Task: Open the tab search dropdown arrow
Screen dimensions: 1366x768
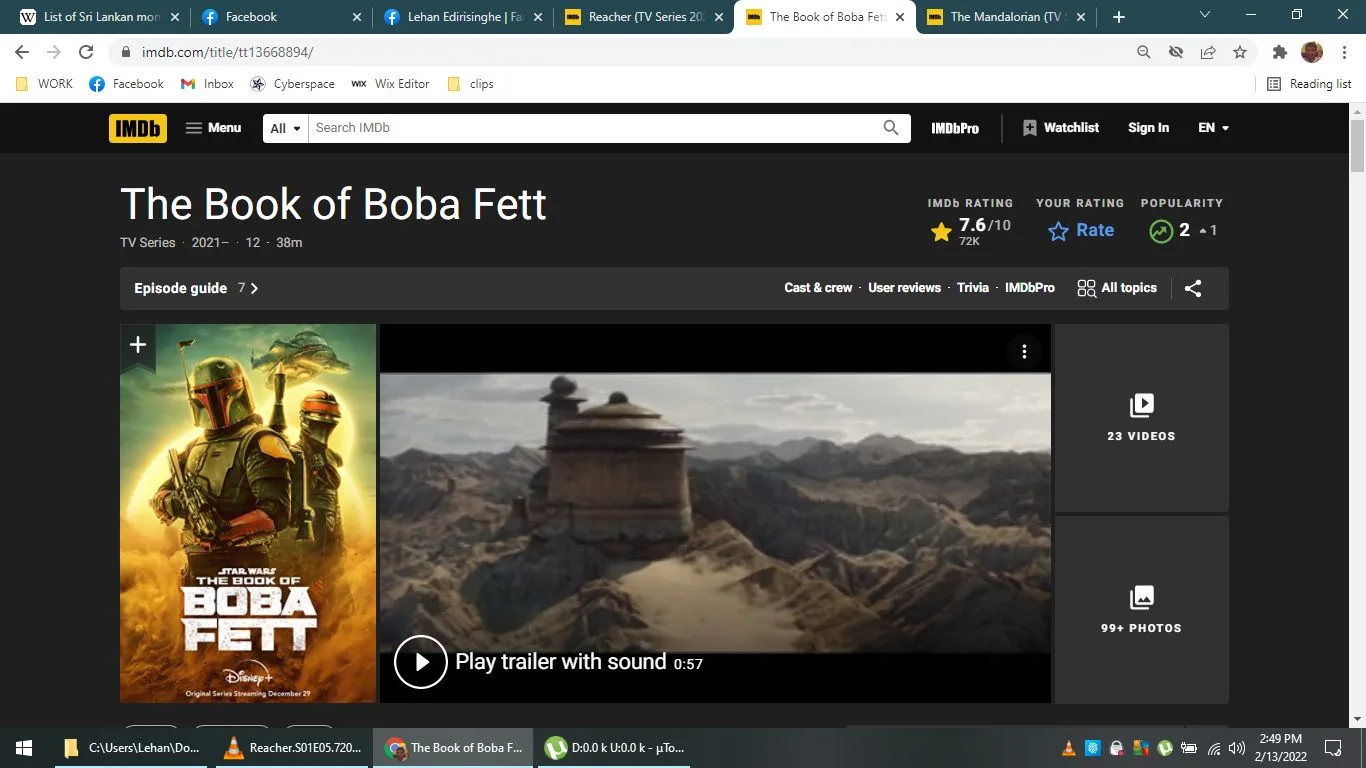Action: coord(1204,15)
